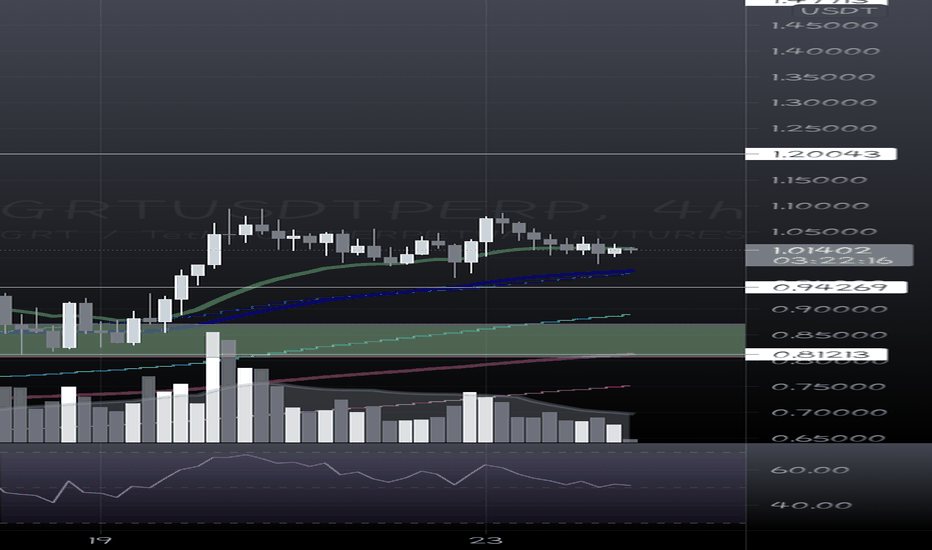This screenshot has height=550, width=932.
Task: Click the date label 19 on time axis
Action: pos(100,540)
